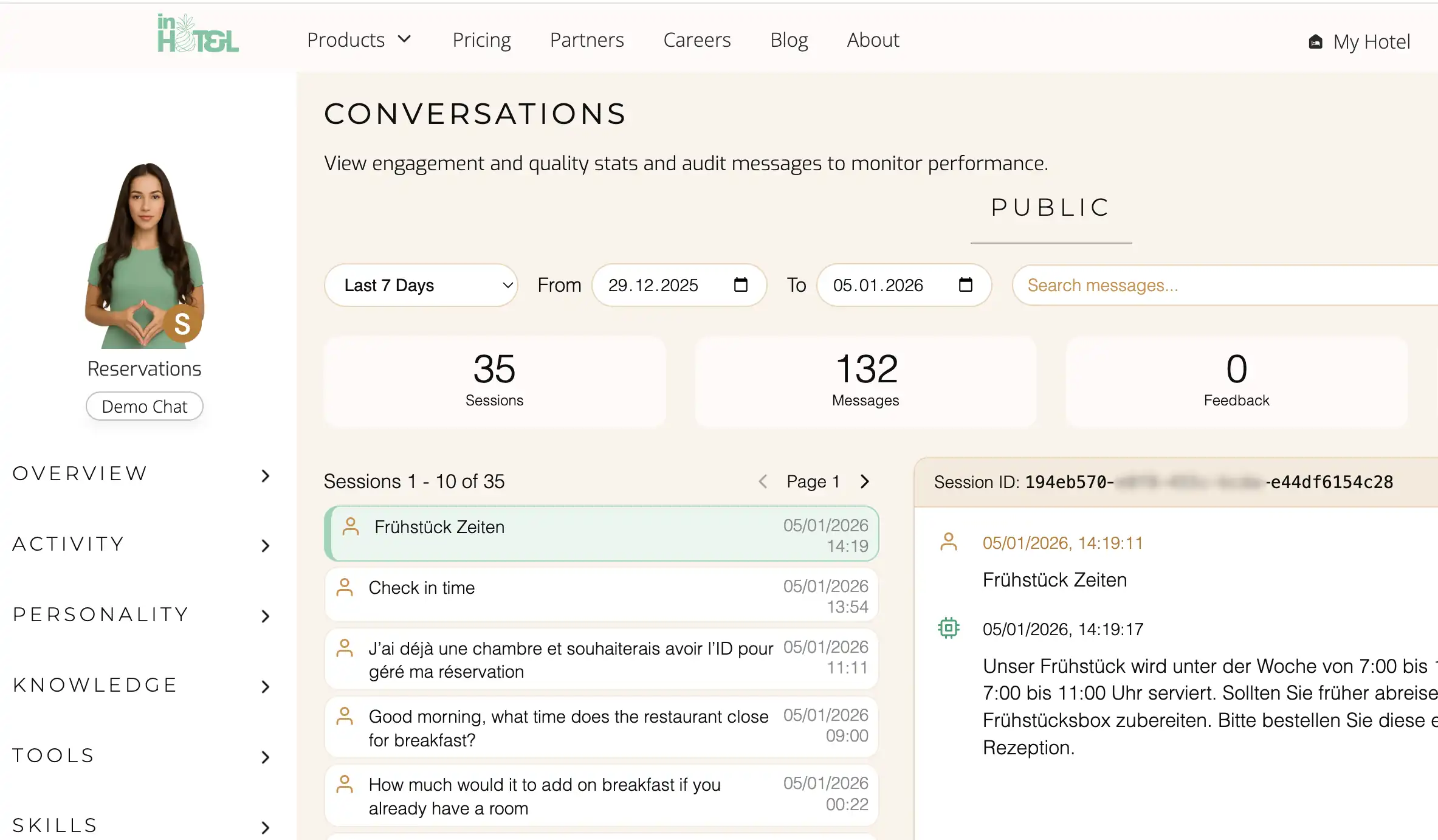Open My Hotel link
The image size is (1438, 840).
pos(1359,42)
